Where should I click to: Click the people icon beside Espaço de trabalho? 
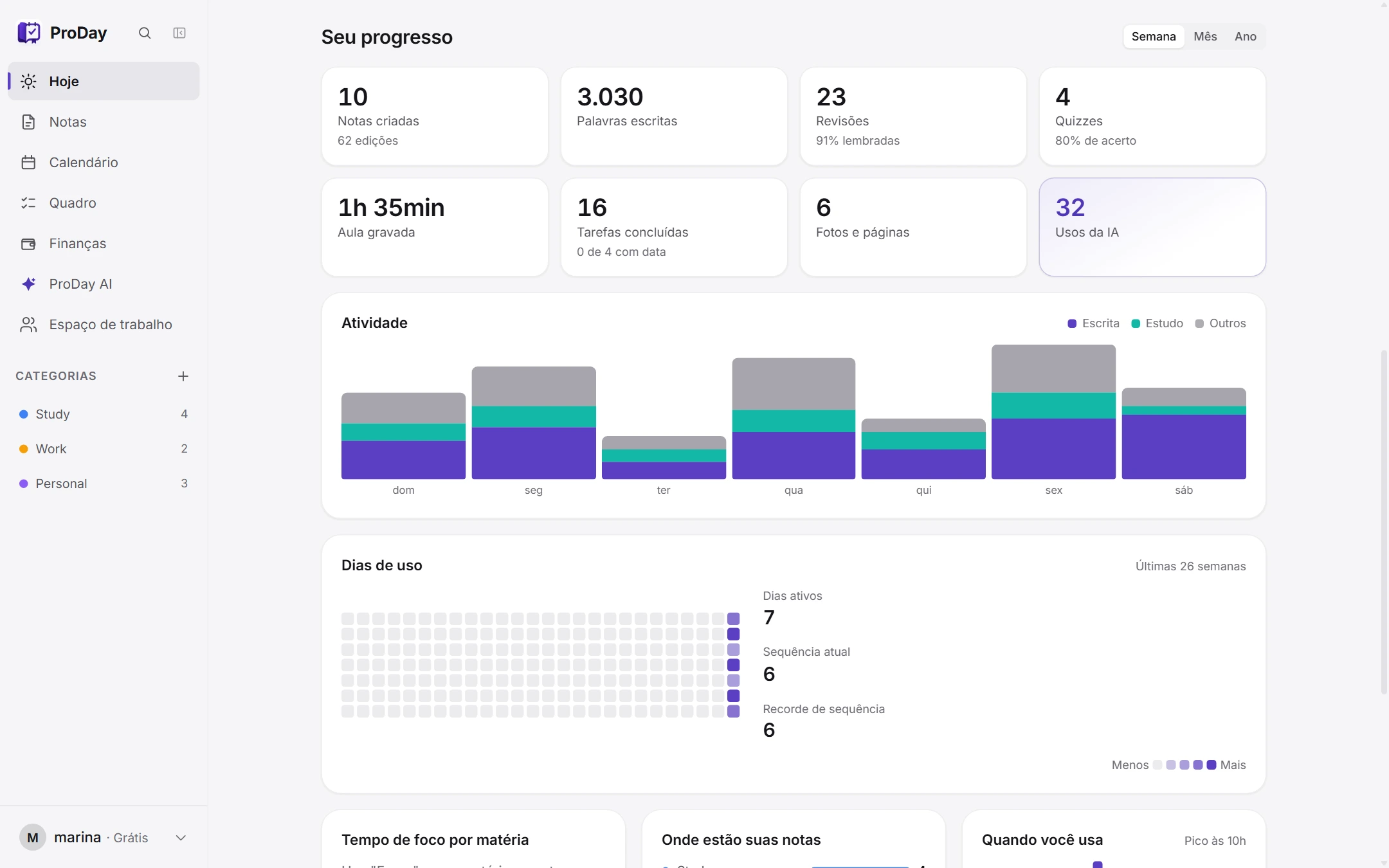coord(28,324)
